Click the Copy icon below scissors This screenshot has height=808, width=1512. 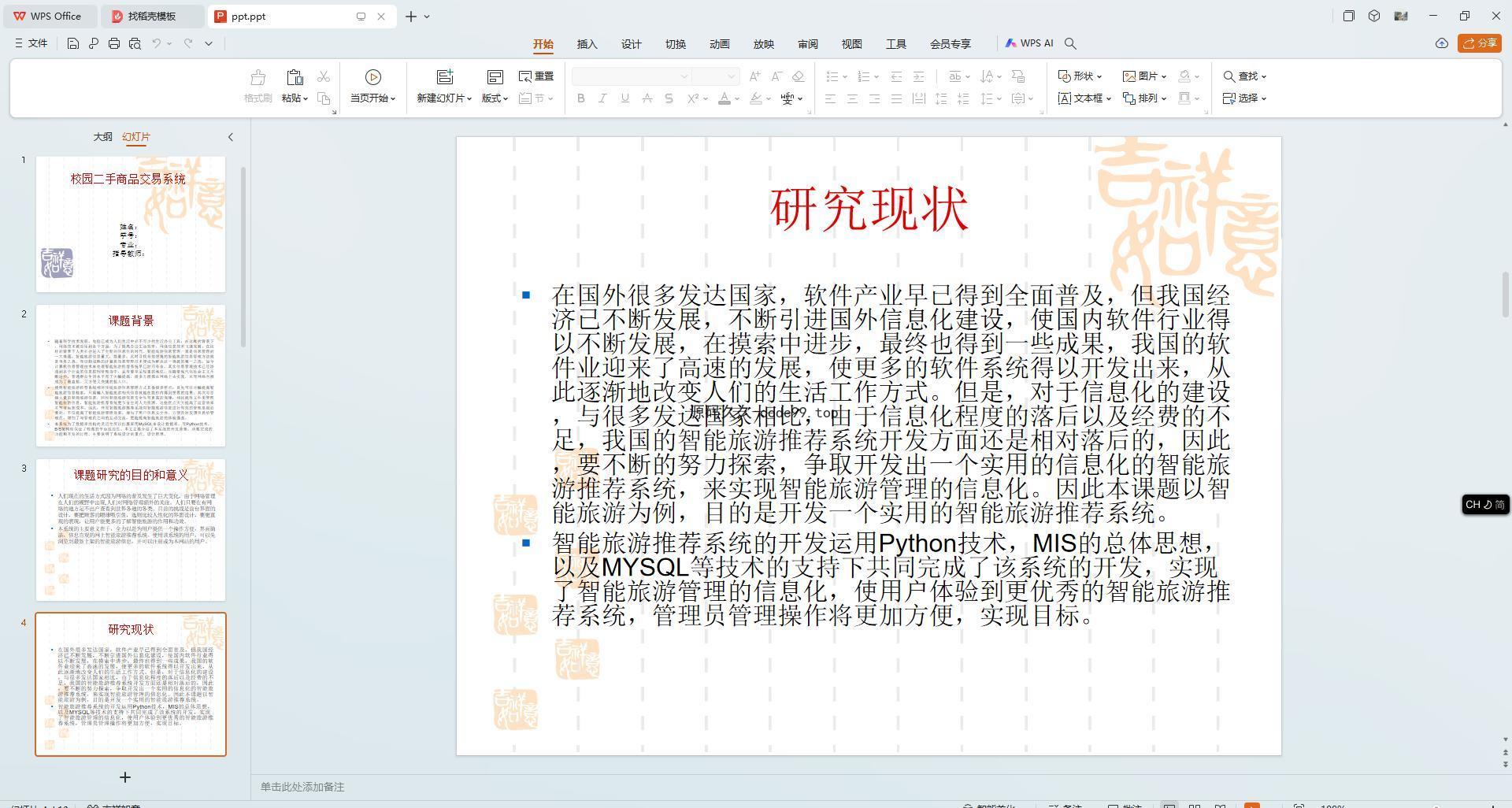tap(324, 98)
